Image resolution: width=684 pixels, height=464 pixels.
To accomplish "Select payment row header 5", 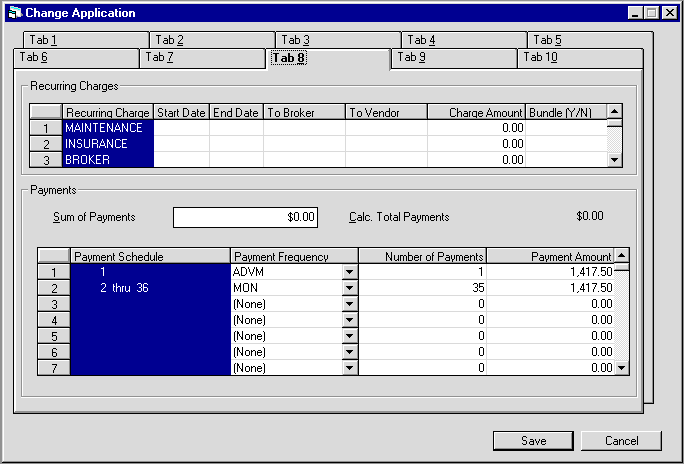I will [x=54, y=336].
